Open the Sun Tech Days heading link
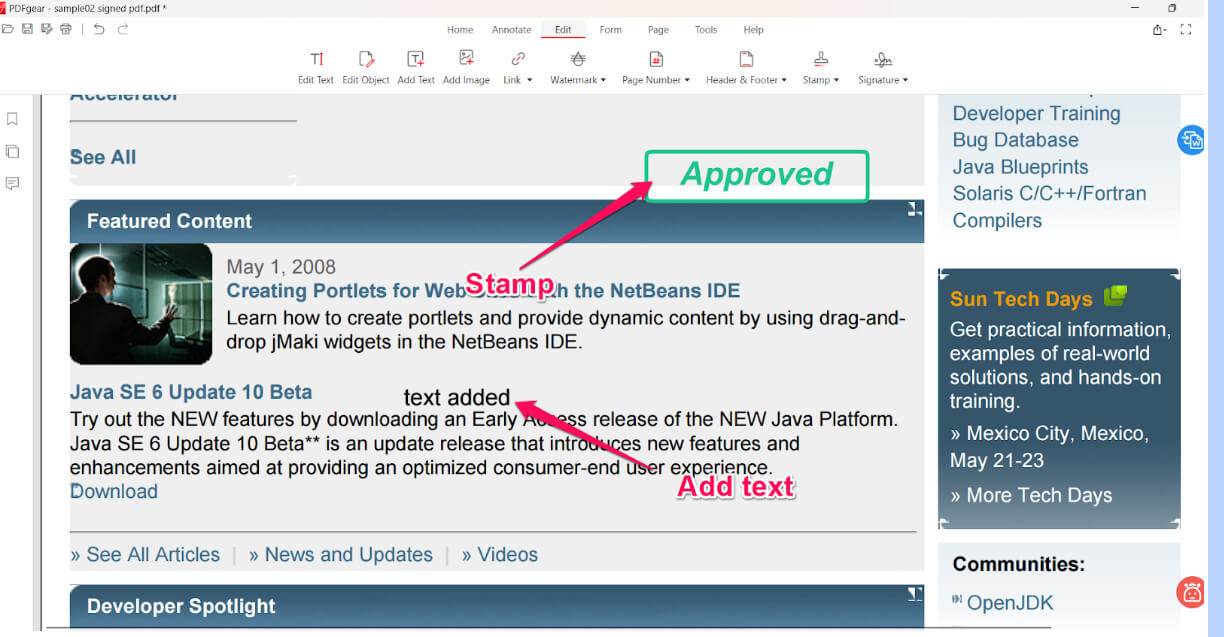Screen dimensions: 1224x637 [1021, 299]
